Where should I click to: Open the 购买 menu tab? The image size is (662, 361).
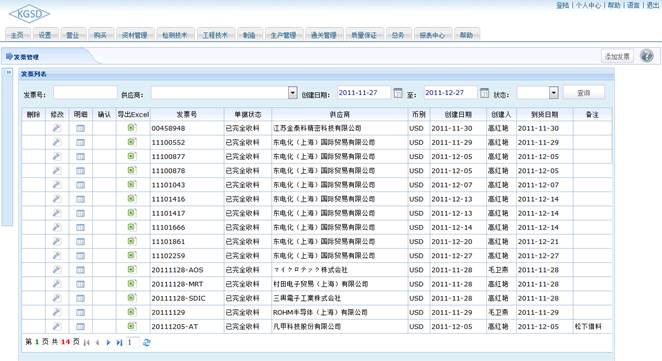[100, 35]
